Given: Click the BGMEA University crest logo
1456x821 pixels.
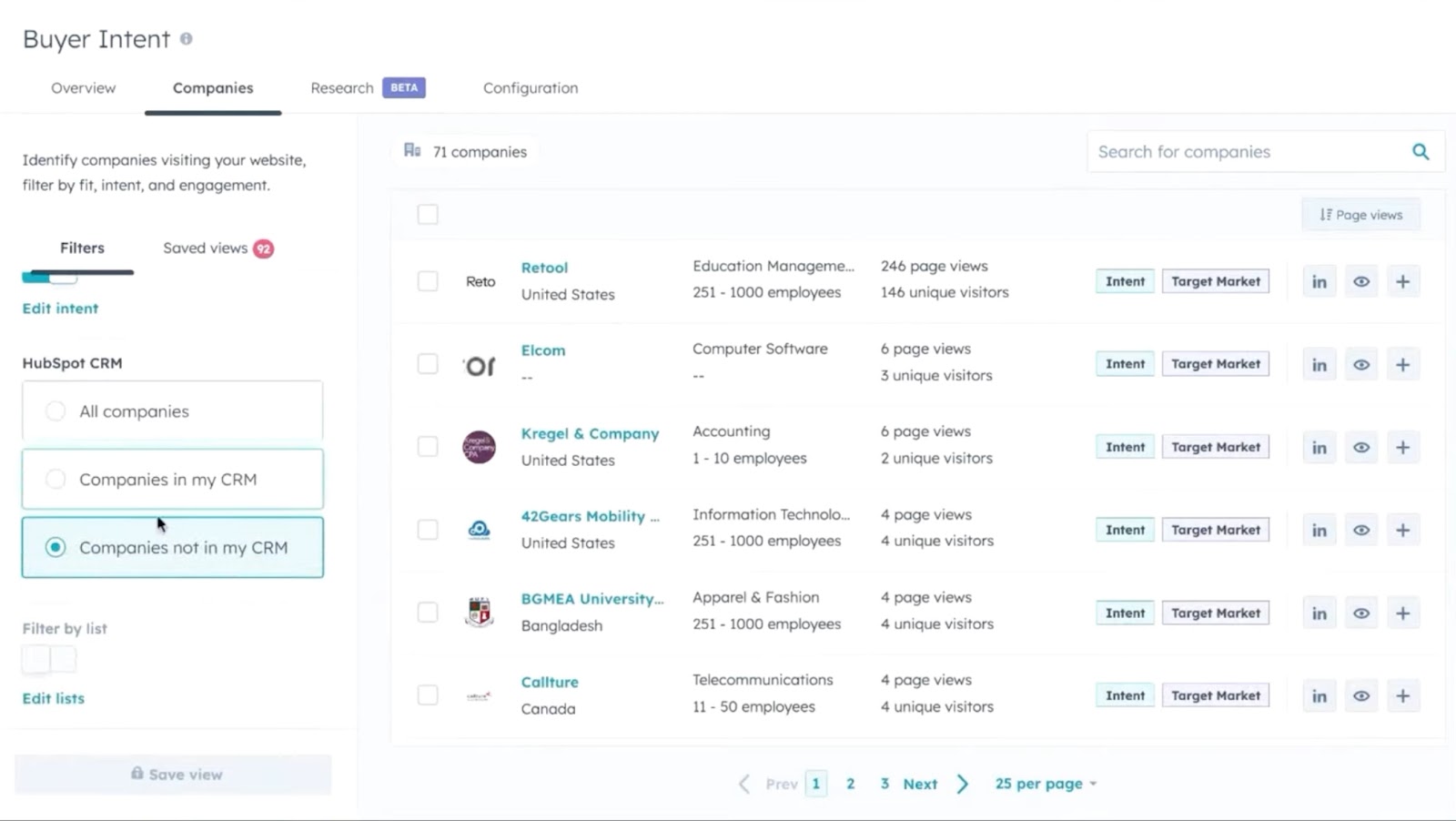Looking at the screenshot, I should pyautogui.click(x=480, y=613).
